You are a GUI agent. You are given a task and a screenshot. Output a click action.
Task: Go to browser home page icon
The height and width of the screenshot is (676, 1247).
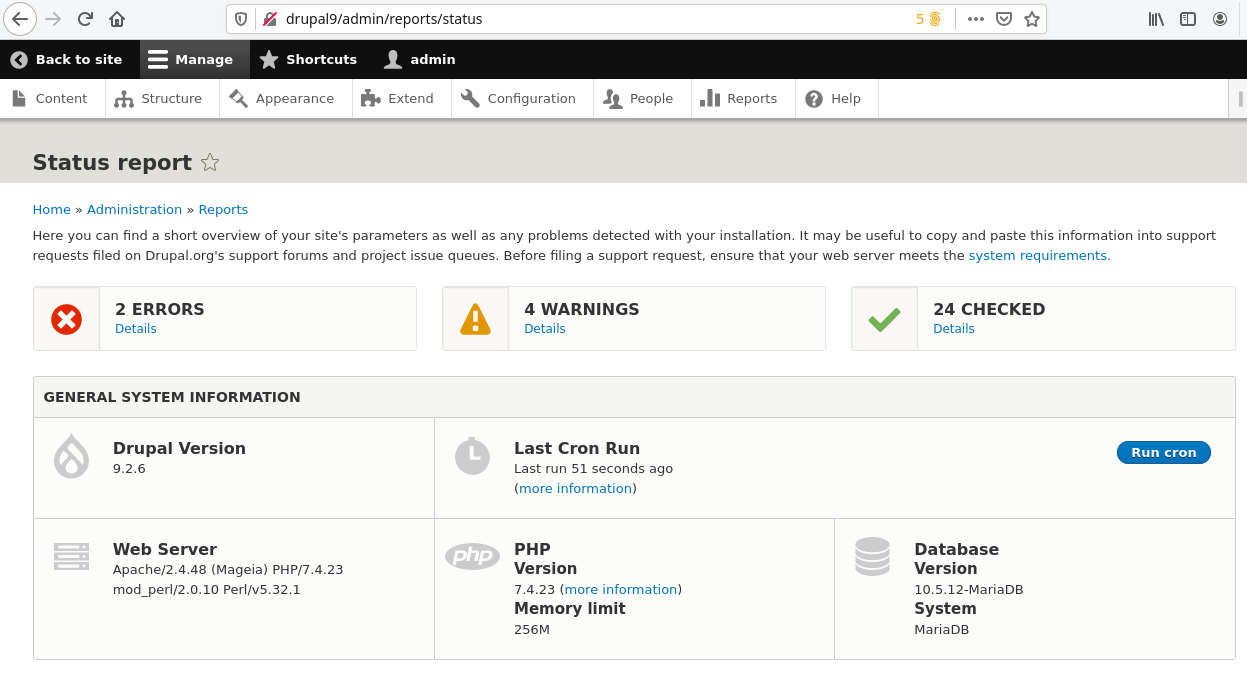pos(117,19)
